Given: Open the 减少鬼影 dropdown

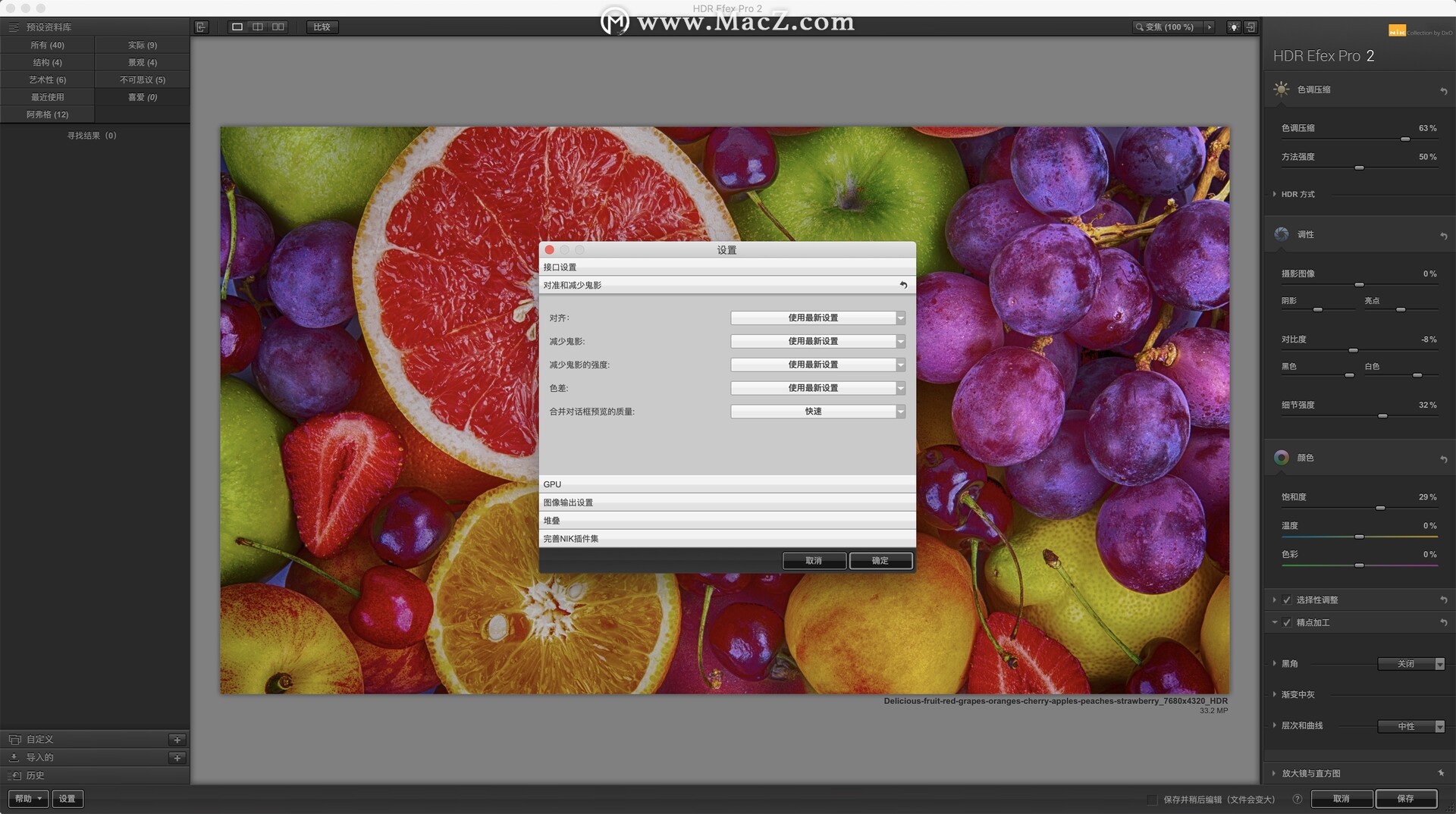Looking at the screenshot, I should 817,341.
